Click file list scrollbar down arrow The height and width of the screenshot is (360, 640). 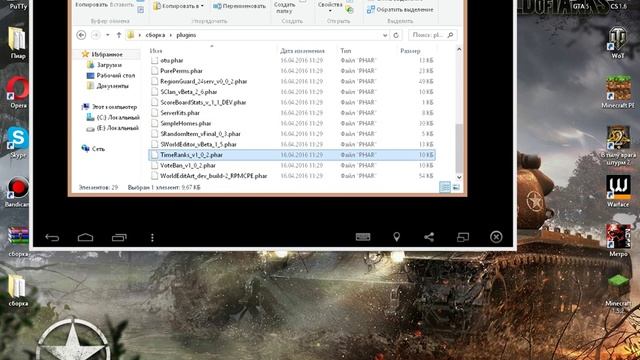click(x=459, y=177)
